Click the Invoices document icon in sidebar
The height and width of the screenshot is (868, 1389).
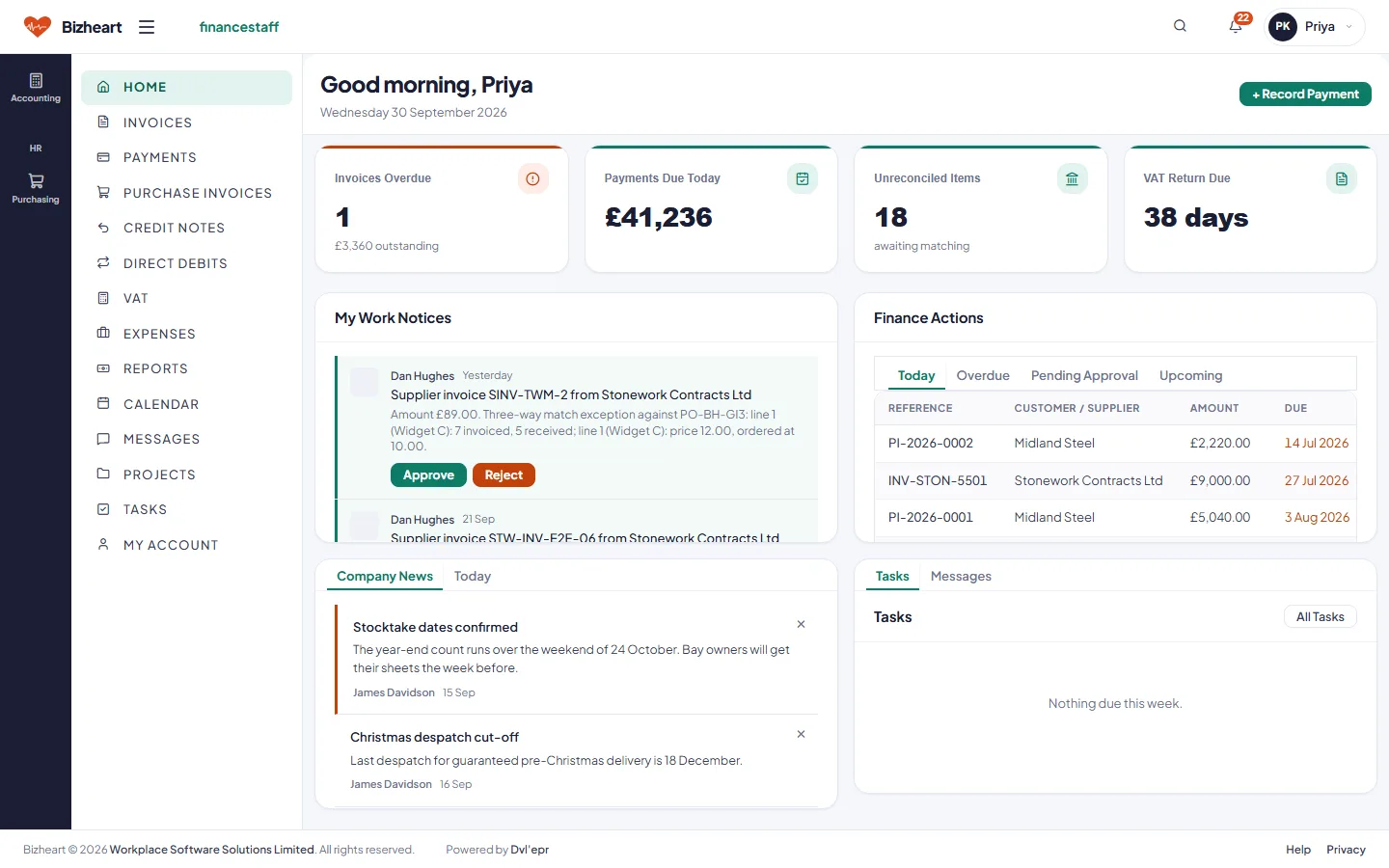(x=103, y=122)
